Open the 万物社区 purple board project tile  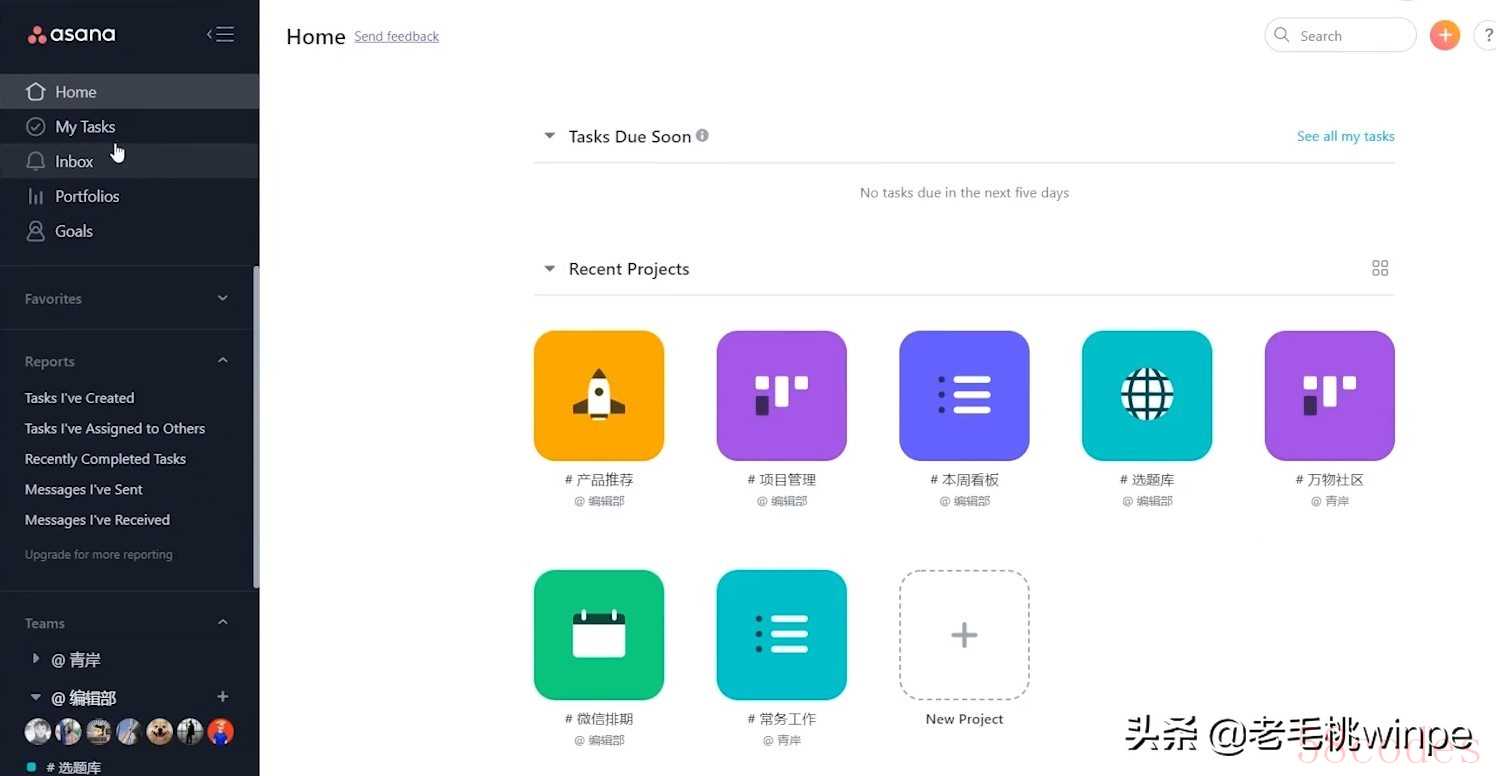tap(1330, 396)
